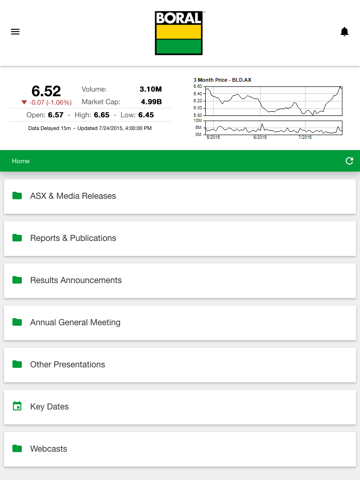Click calendar icon beside Key Dates

[17, 406]
